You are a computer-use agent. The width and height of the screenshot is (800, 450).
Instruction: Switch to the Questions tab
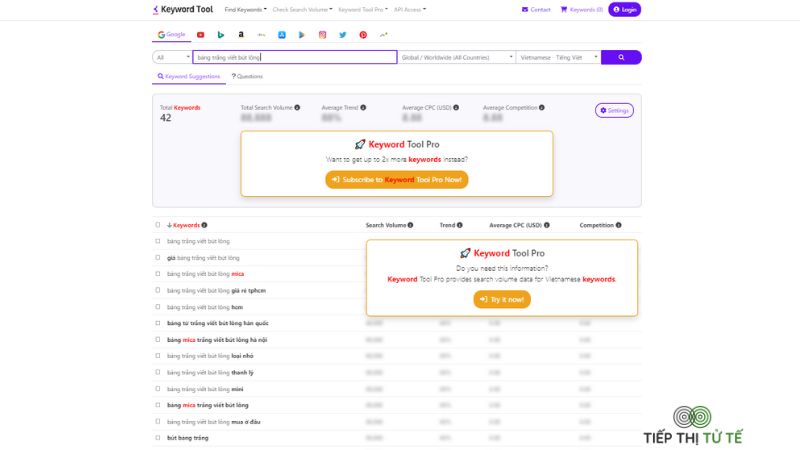tap(247, 76)
